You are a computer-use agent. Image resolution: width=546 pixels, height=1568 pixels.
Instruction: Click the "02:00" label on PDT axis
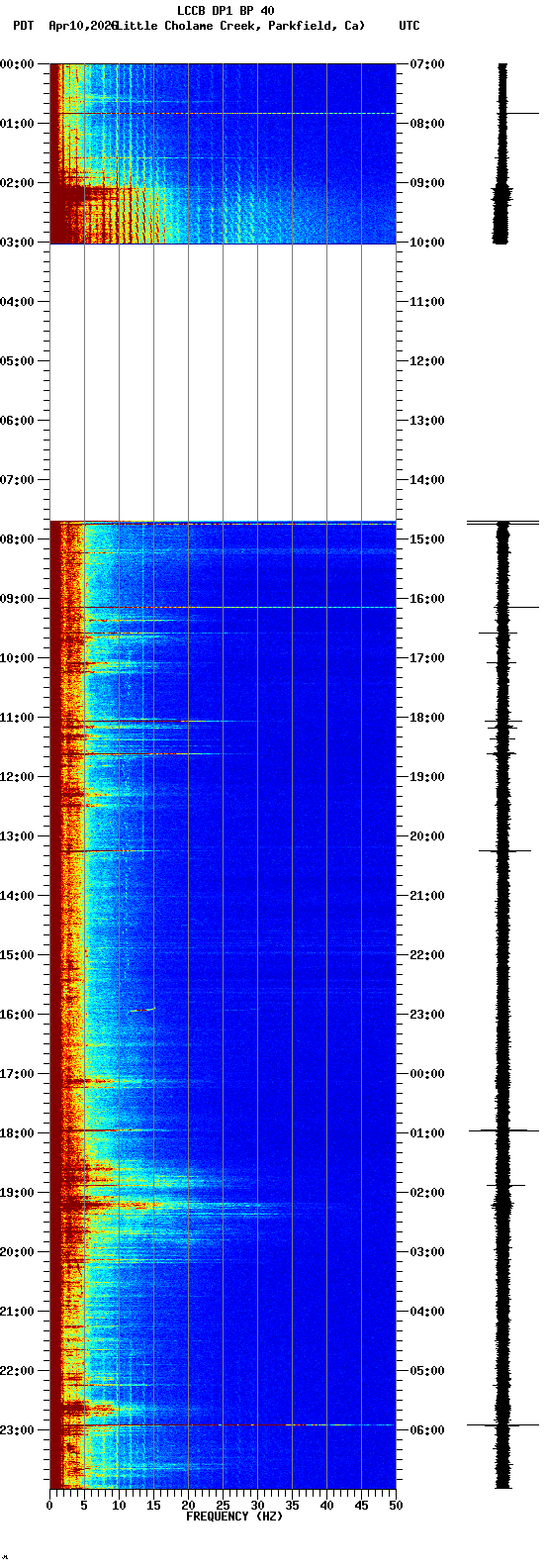click(x=17, y=183)
